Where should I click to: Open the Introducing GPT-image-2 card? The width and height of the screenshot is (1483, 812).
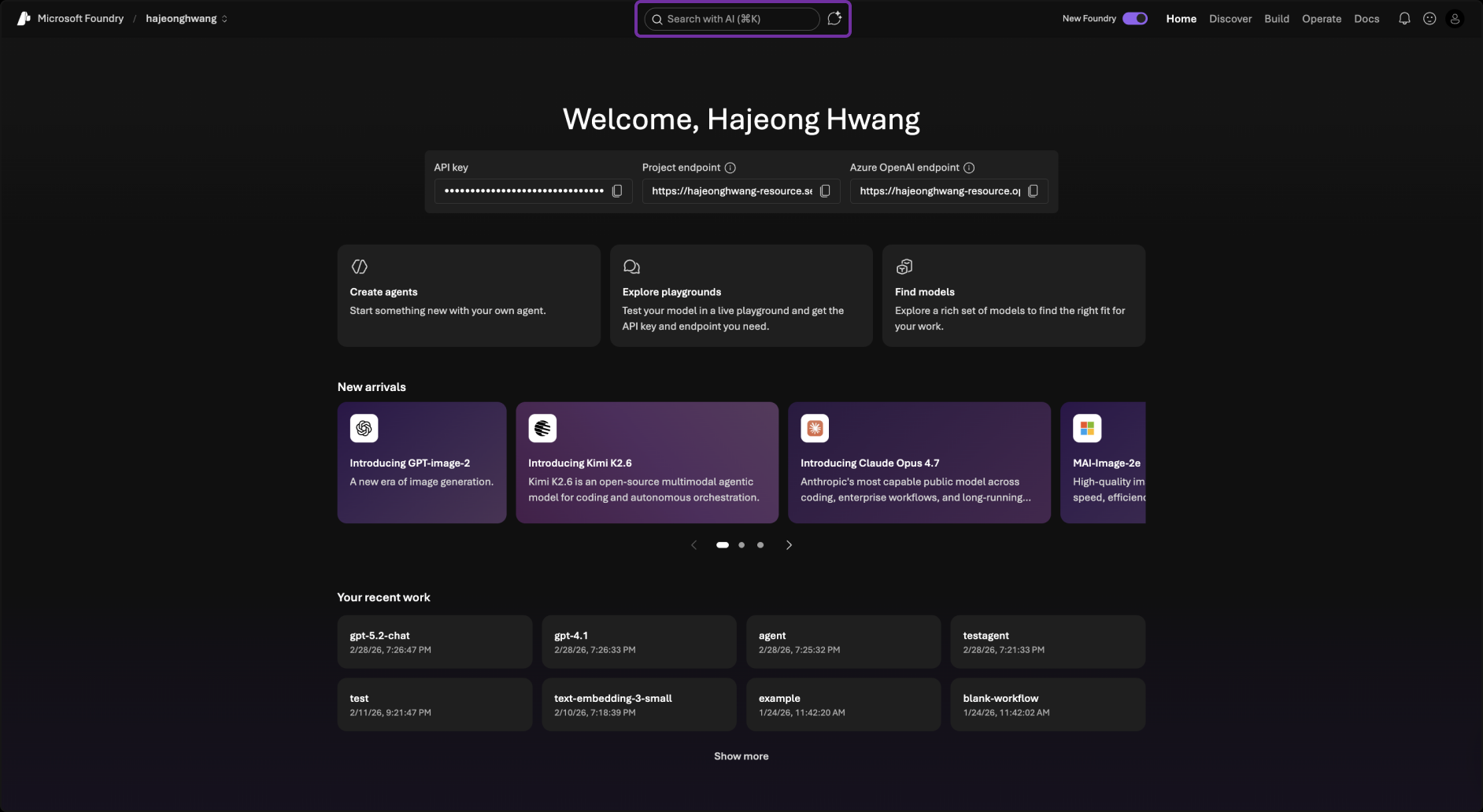(422, 463)
